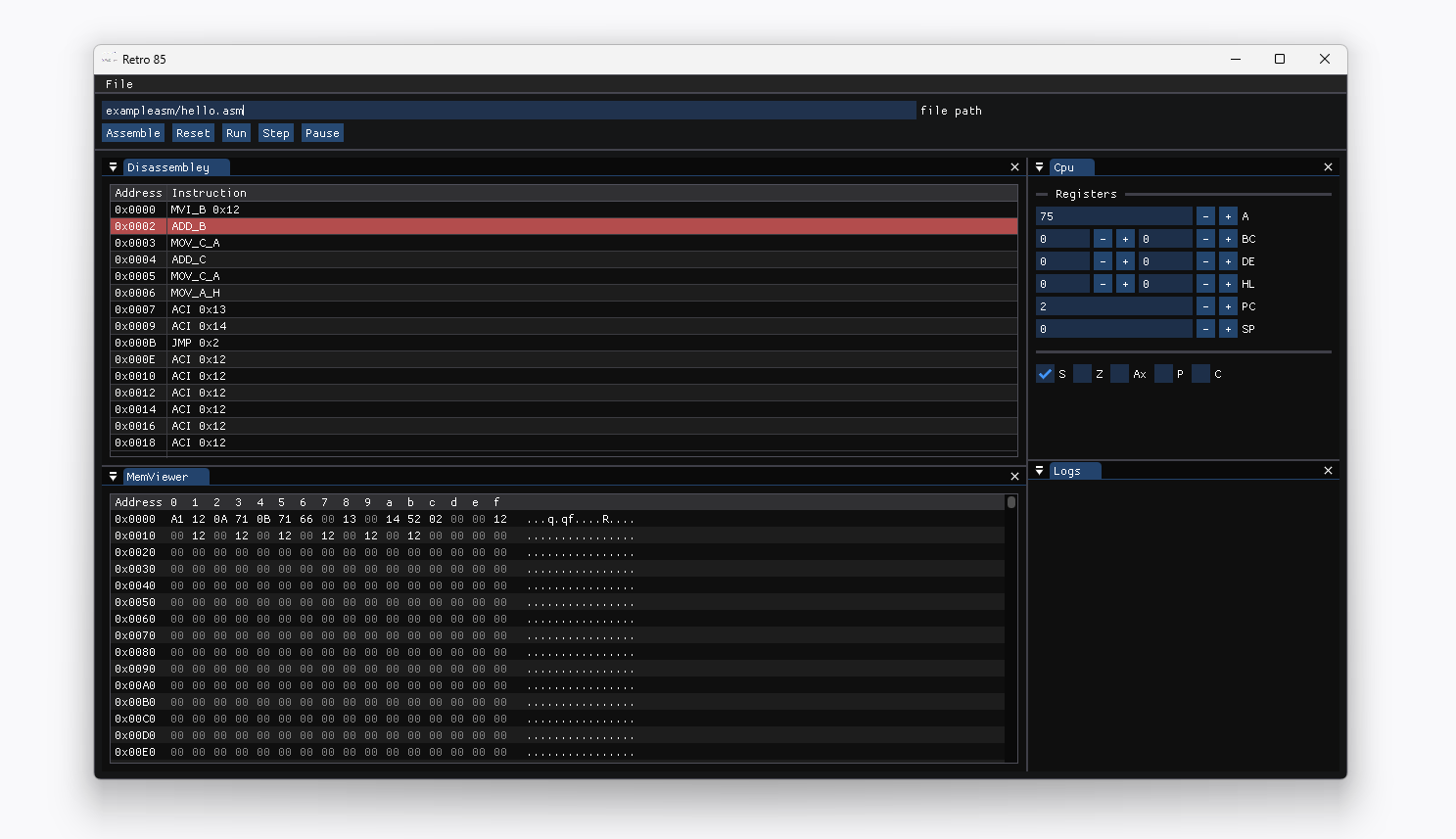Viewport: 1456px width, 839px height.
Task: Close the Logs panel
Action: coord(1328,471)
